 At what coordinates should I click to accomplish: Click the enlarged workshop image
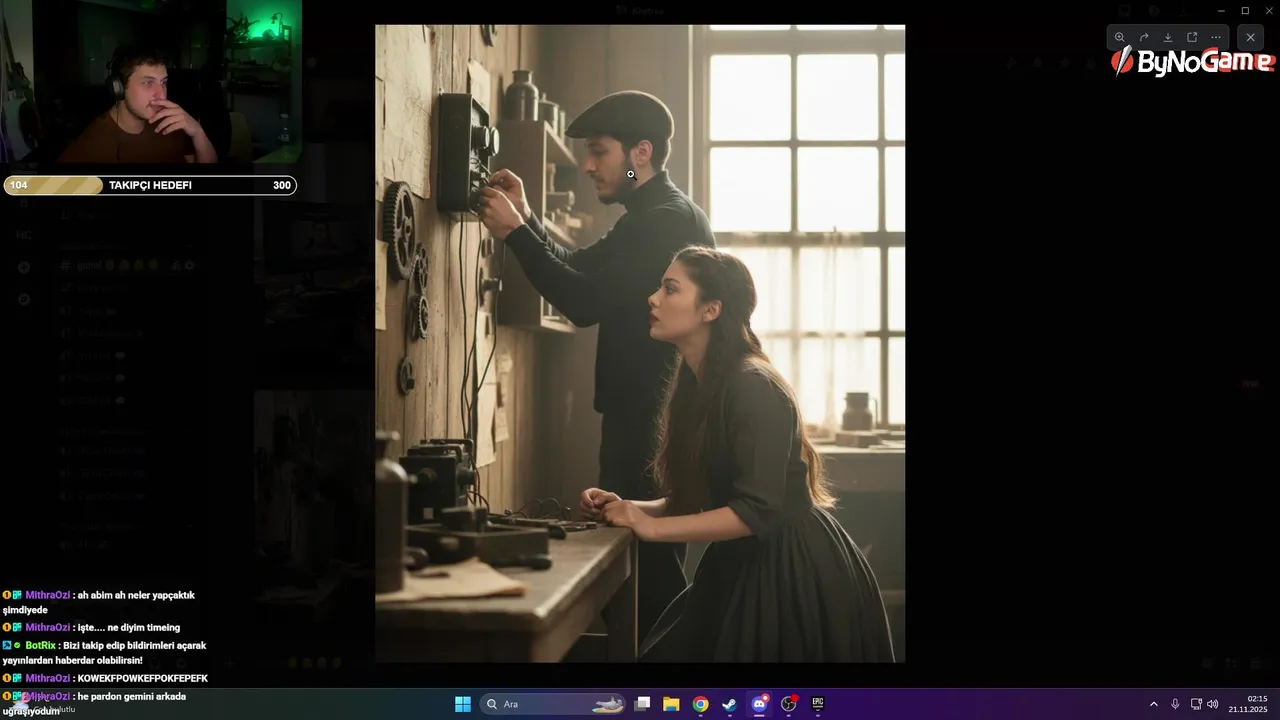click(x=640, y=343)
